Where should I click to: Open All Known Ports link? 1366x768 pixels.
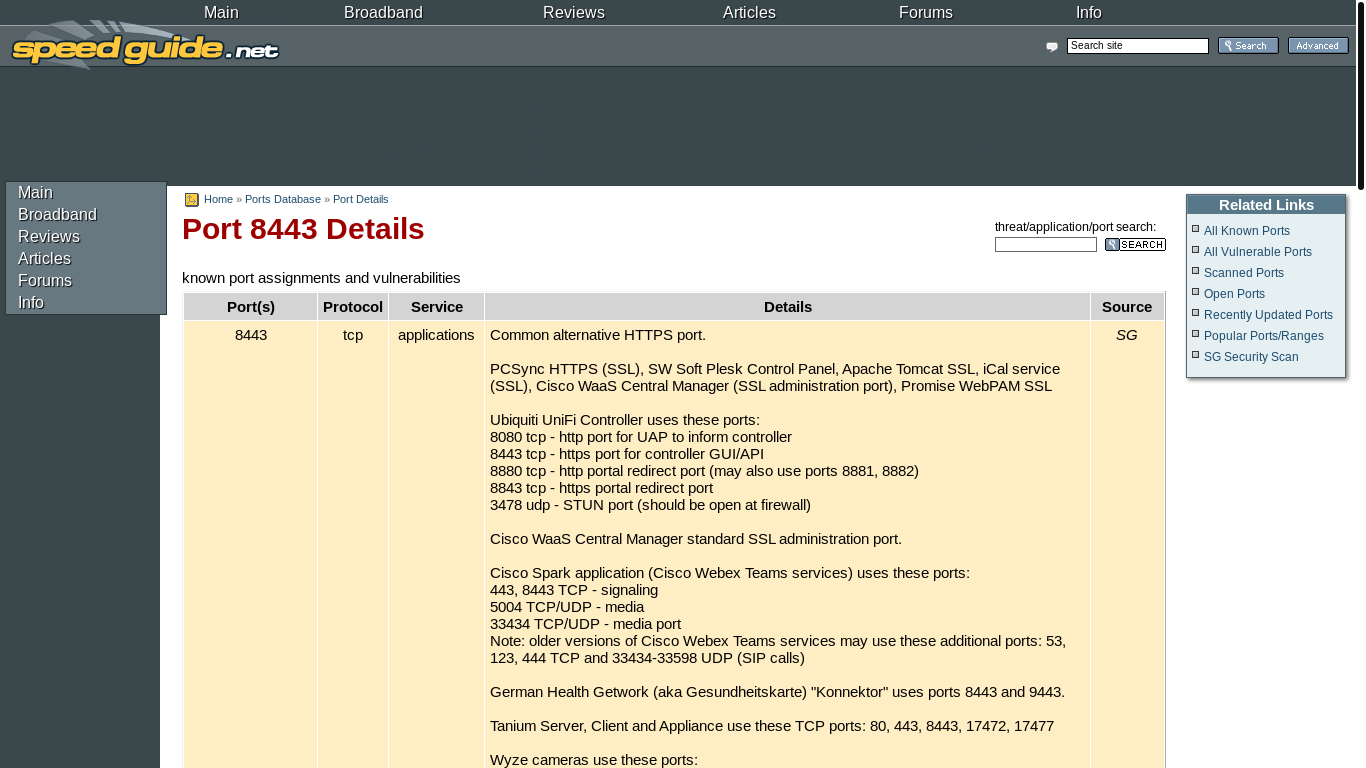click(1246, 231)
